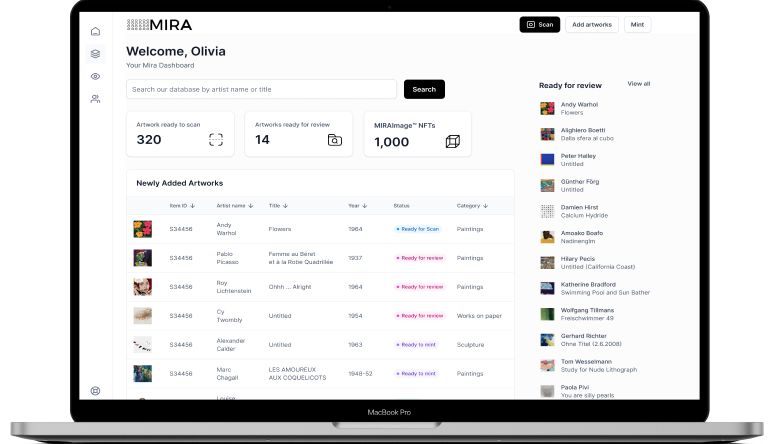Image resolution: width=769 pixels, height=444 pixels.
Task: Click the cube icon beside 1,000 NFTs
Action: coord(453,141)
